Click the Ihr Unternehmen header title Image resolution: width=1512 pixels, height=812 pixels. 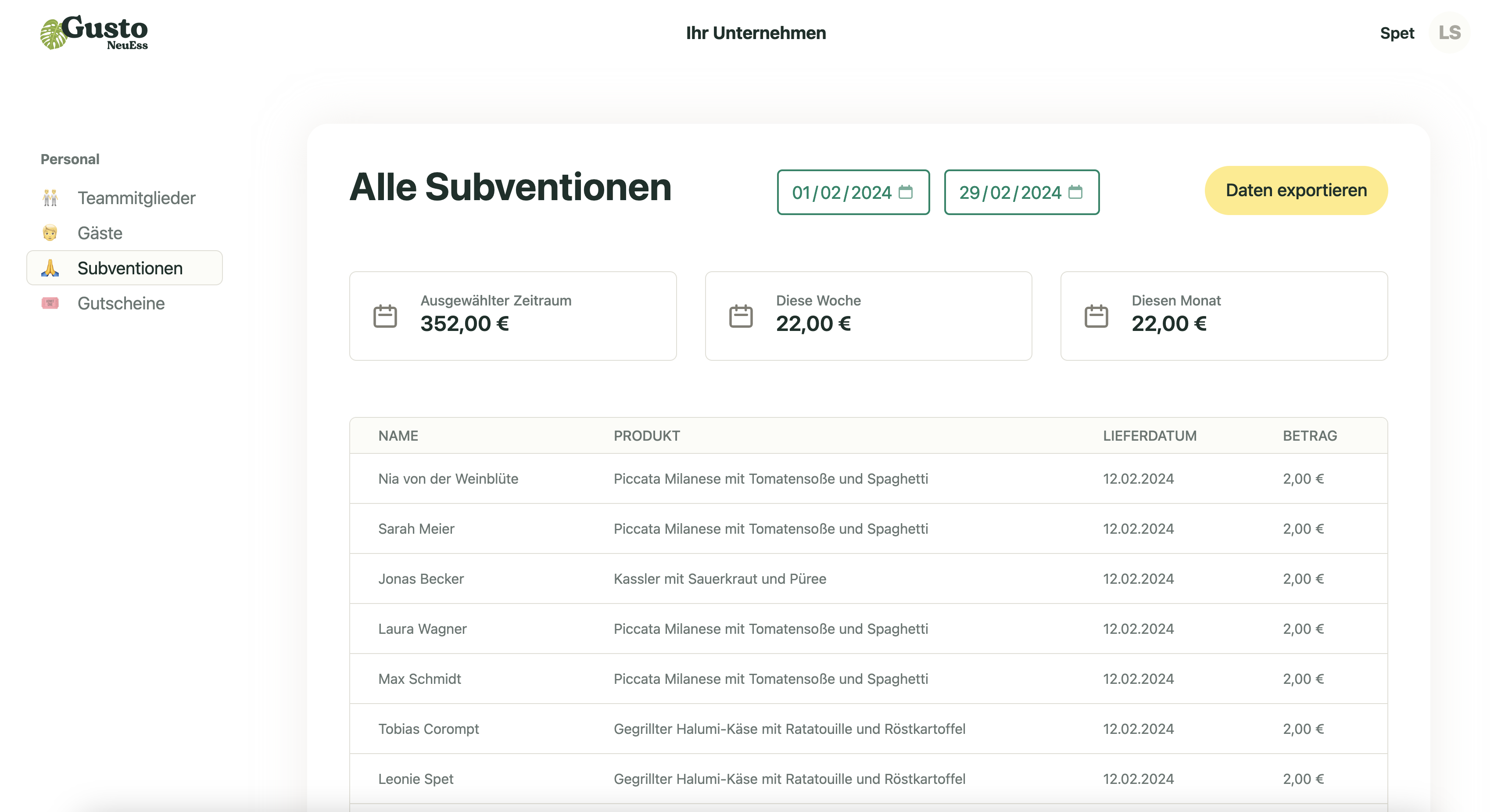(756, 33)
